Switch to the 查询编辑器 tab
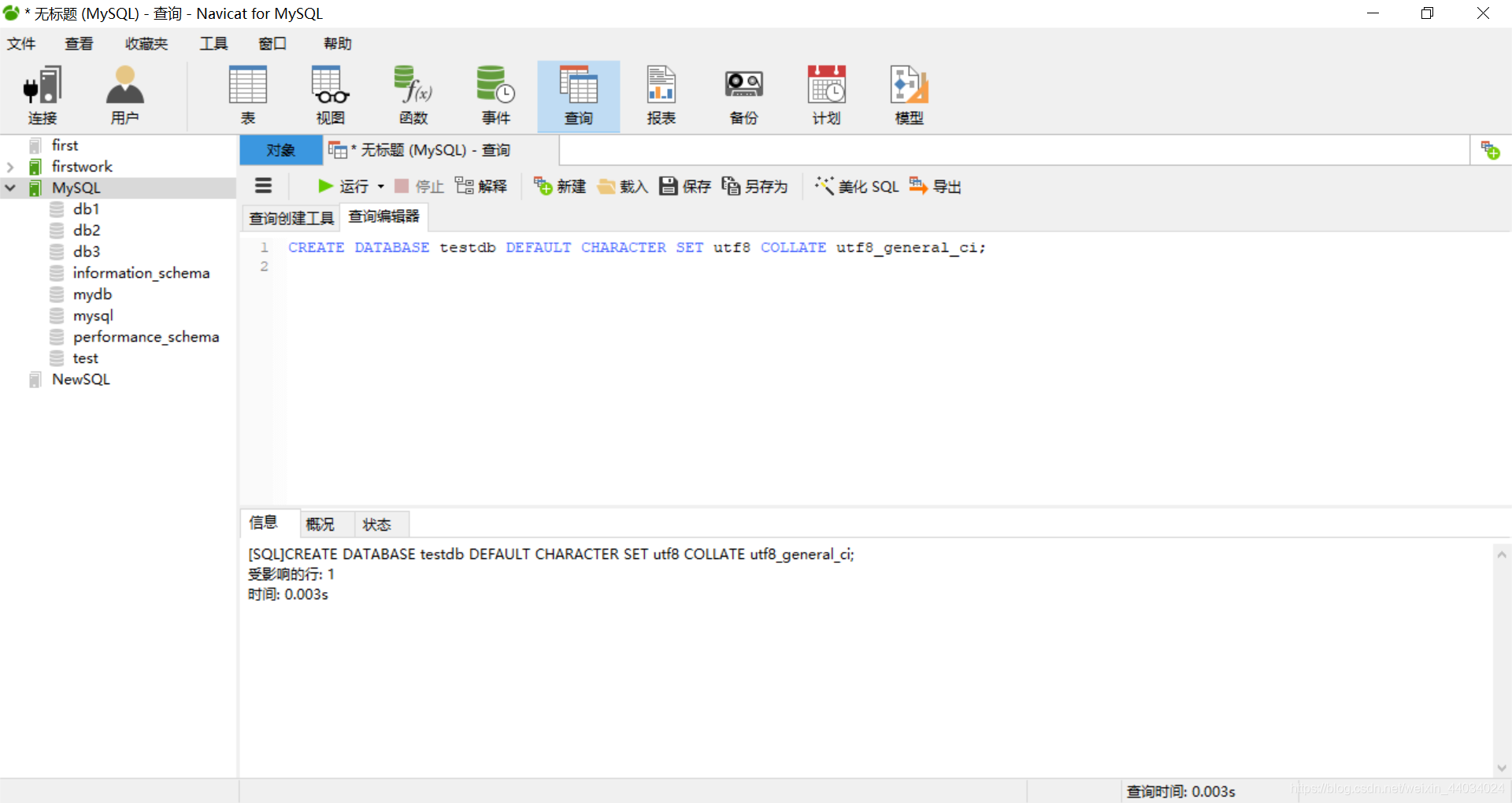 tap(384, 216)
